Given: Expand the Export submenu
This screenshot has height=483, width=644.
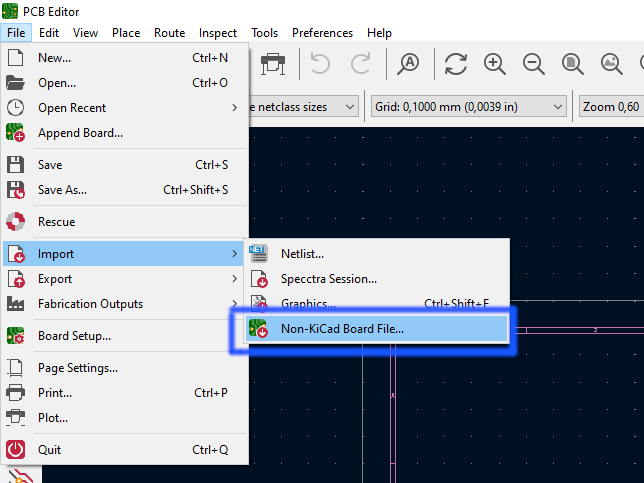Looking at the screenshot, I should 124,279.
